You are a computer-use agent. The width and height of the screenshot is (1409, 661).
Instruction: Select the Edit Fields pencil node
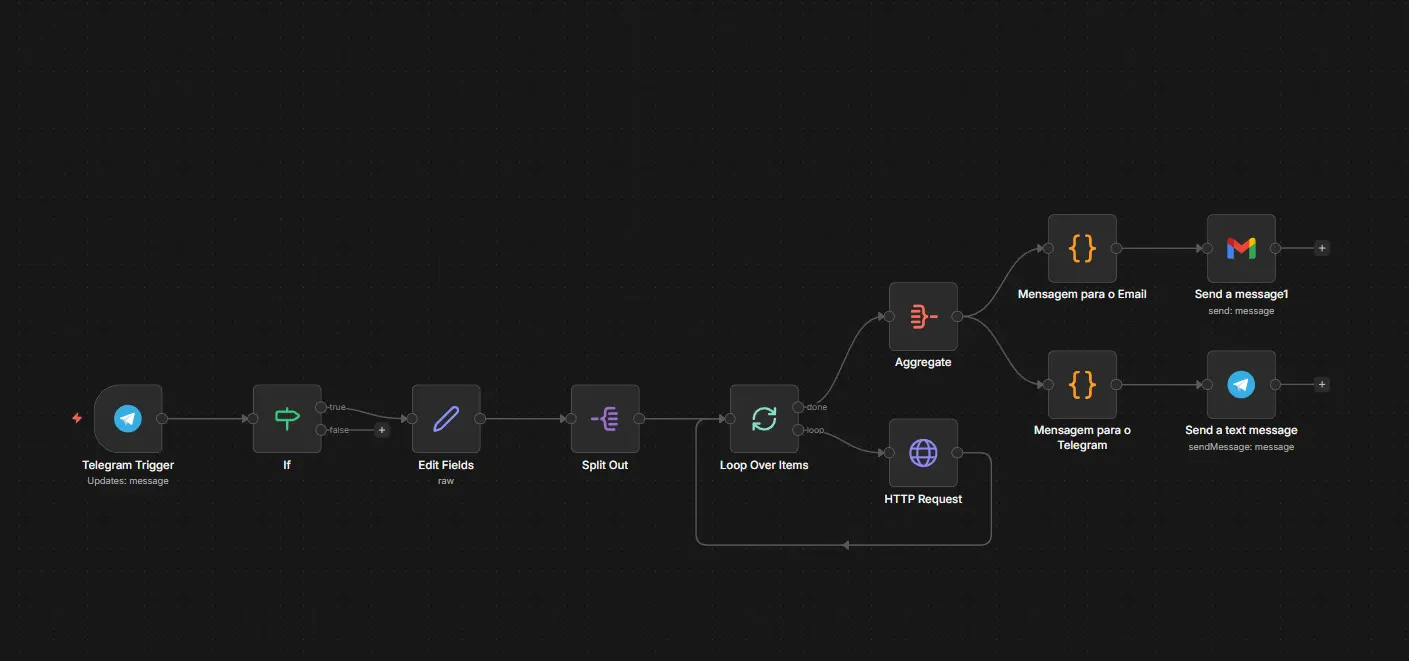point(446,419)
